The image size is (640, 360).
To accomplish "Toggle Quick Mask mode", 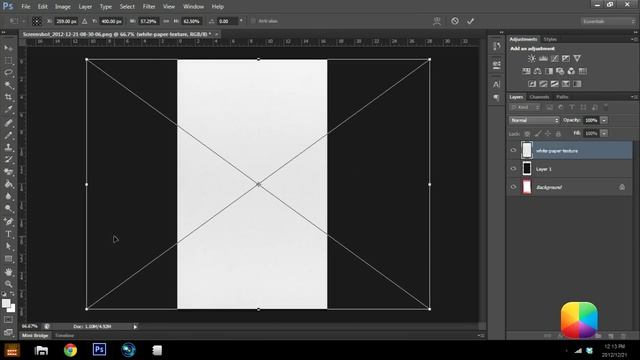I will (8, 320).
